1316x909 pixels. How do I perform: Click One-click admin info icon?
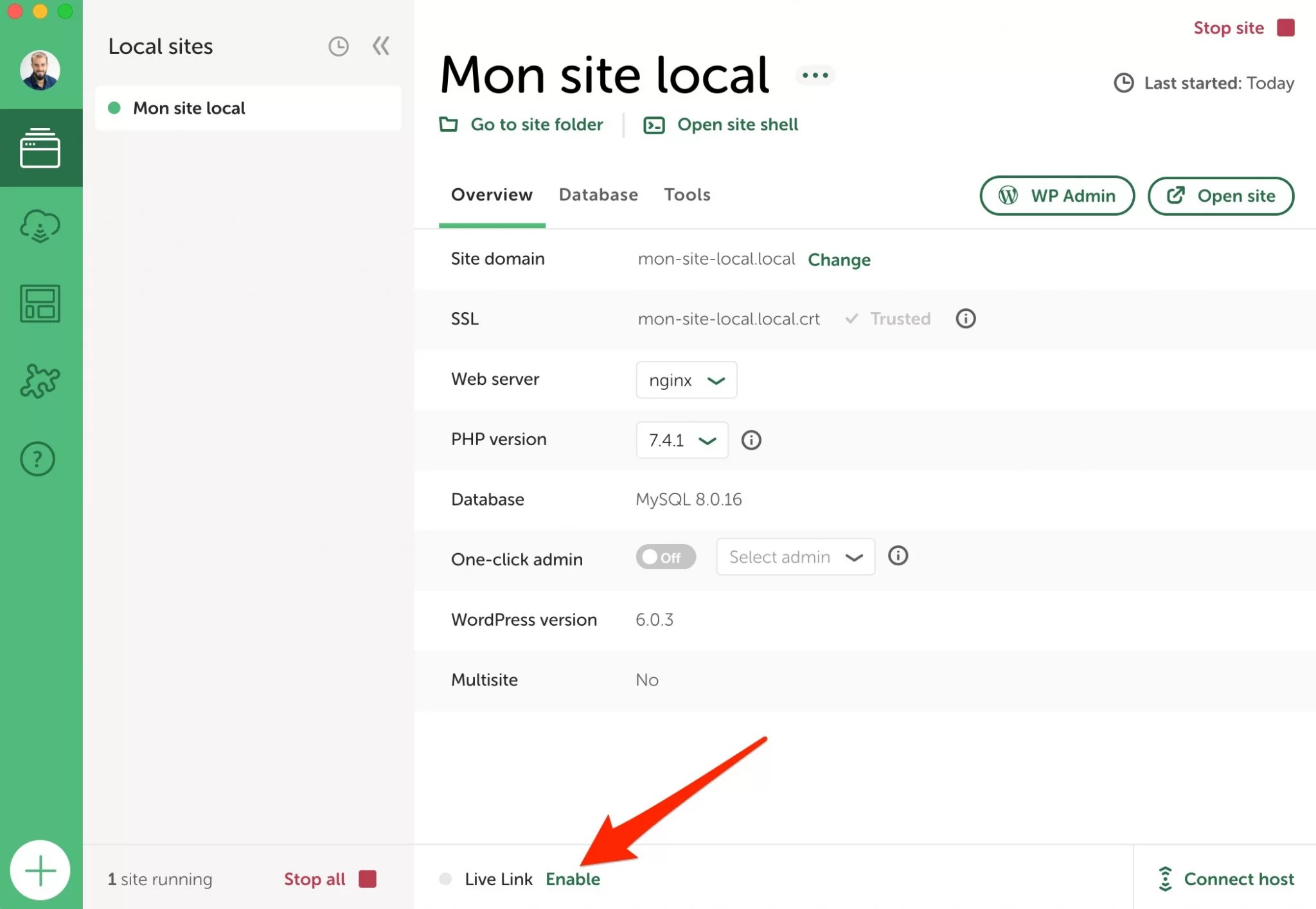tap(898, 556)
